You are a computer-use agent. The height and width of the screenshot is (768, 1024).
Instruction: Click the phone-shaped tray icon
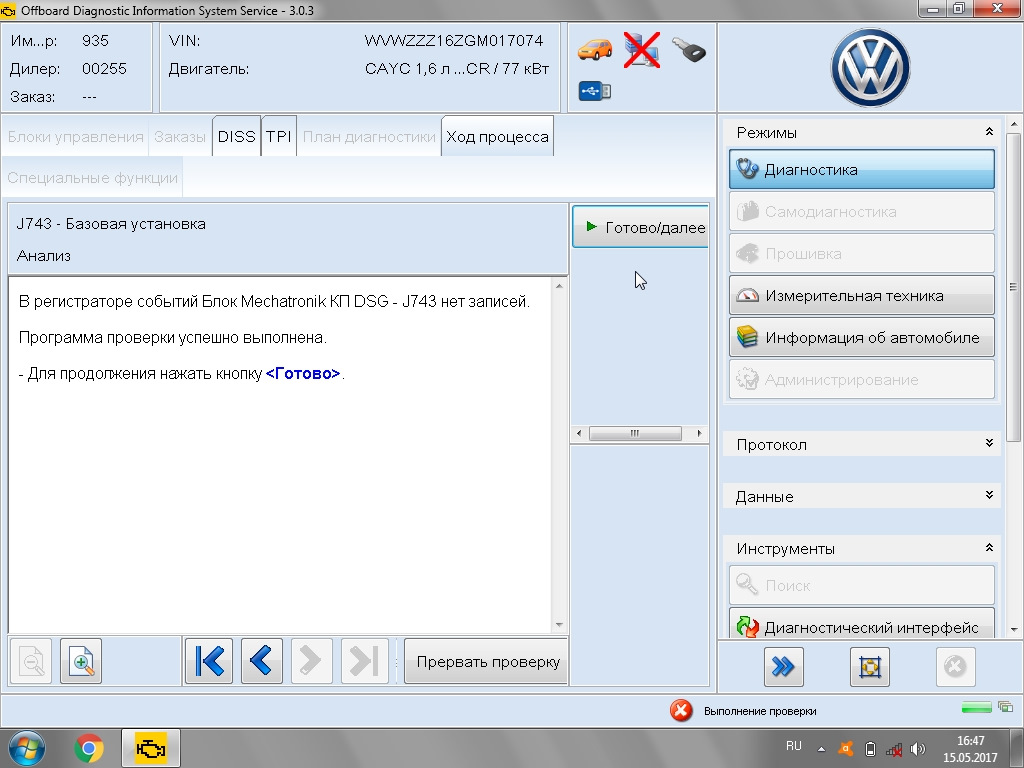click(x=870, y=749)
